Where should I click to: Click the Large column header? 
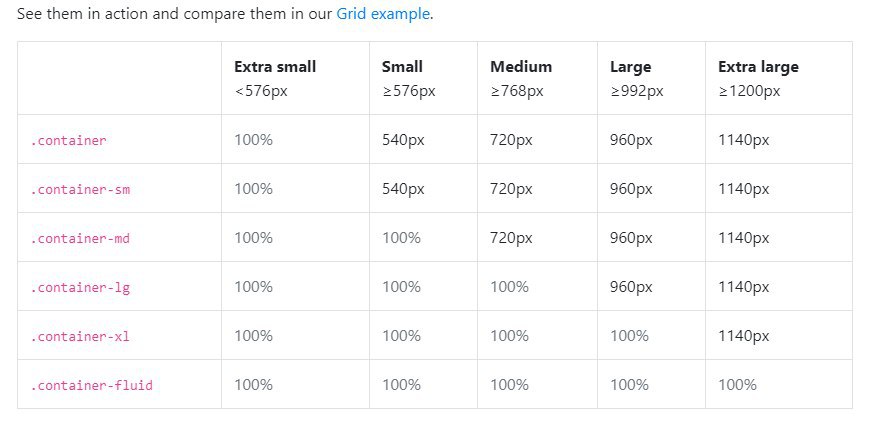pyautogui.click(x=630, y=67)
